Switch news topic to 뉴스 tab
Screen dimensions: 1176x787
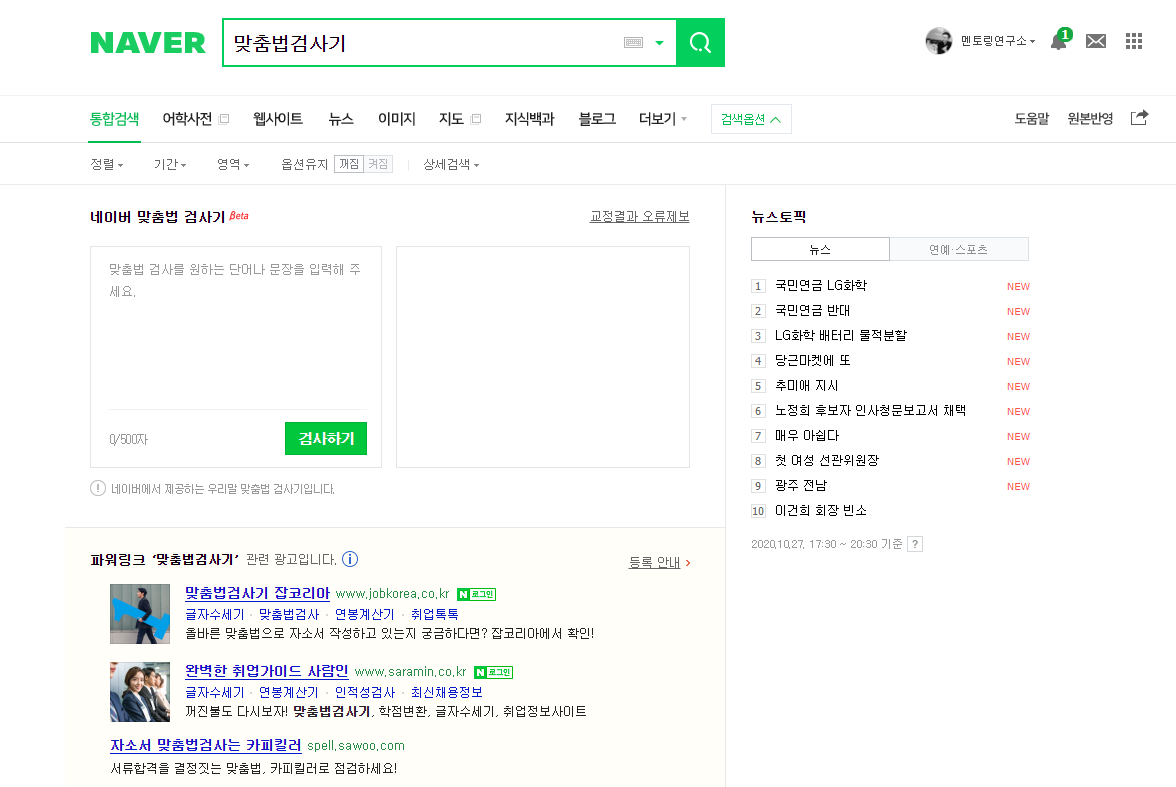[820, 249]
